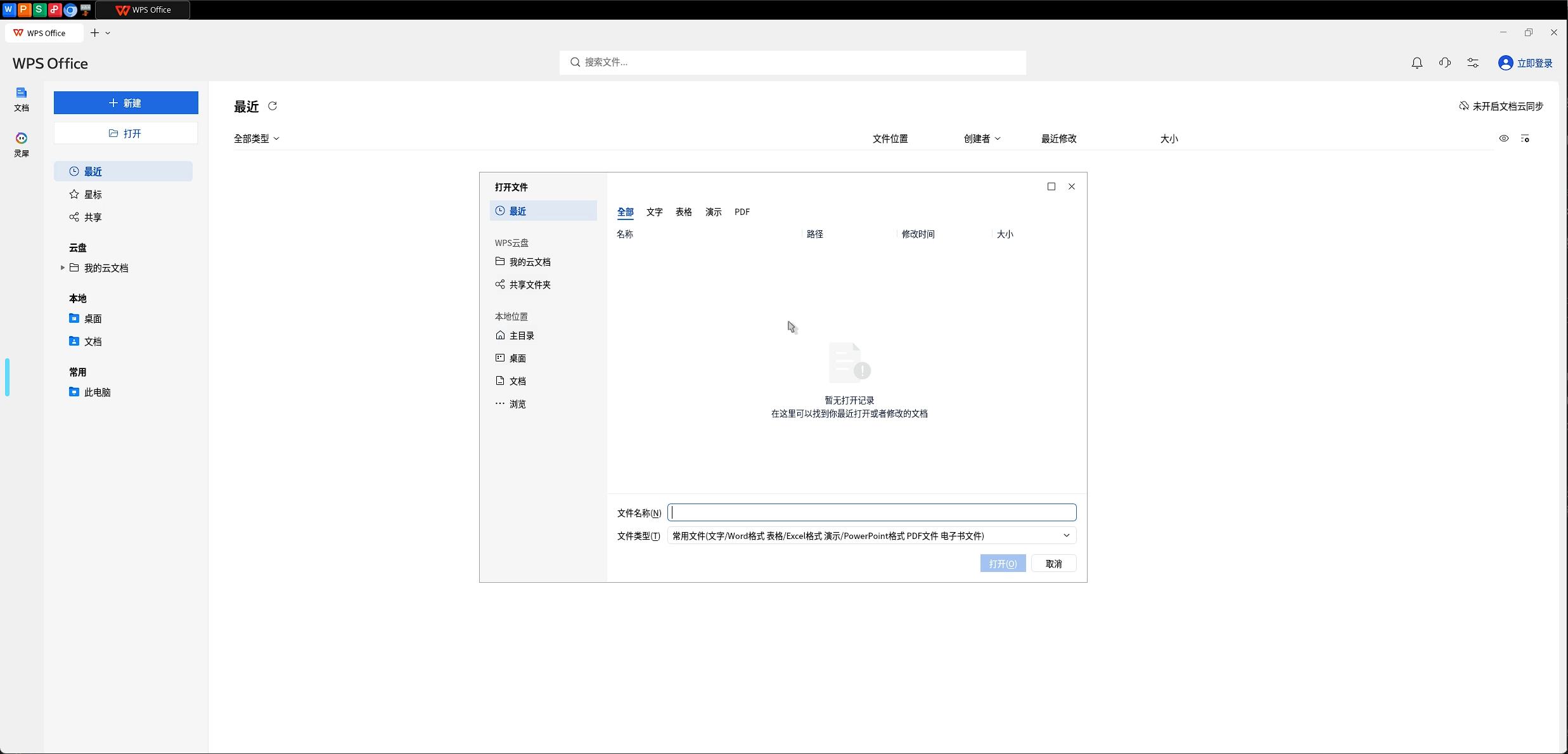This screenshot has height=754, width=1568.
Task: Switch to the 全部 tab in dialog
Action: pos(625,212)
